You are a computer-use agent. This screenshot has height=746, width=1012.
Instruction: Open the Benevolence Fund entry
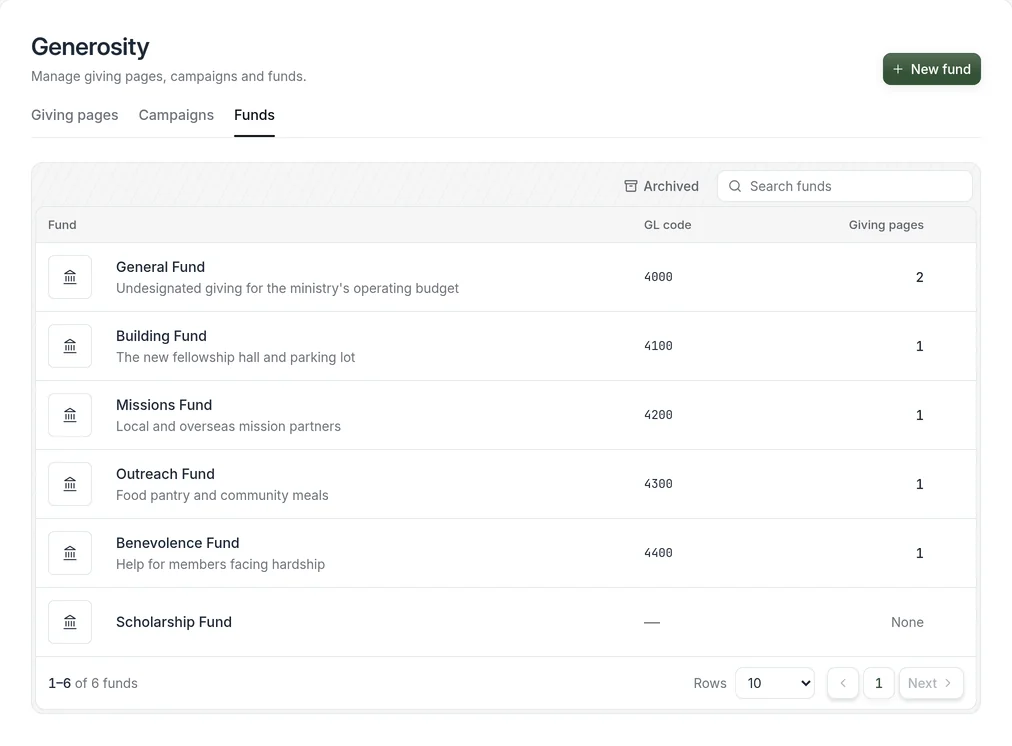click(x=506, y=554)
